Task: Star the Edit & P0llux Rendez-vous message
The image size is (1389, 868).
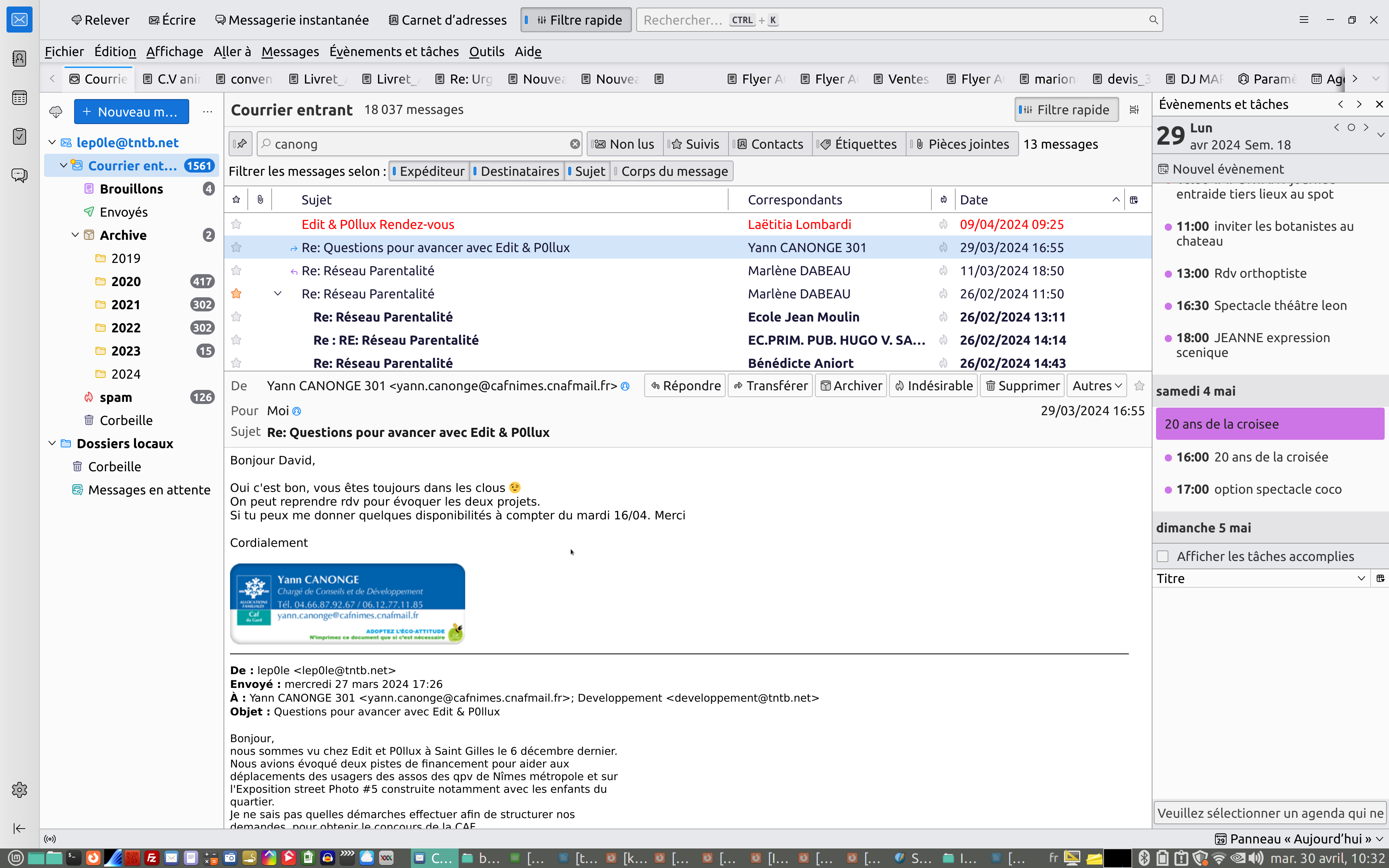Action: click(x=236, y=225)
